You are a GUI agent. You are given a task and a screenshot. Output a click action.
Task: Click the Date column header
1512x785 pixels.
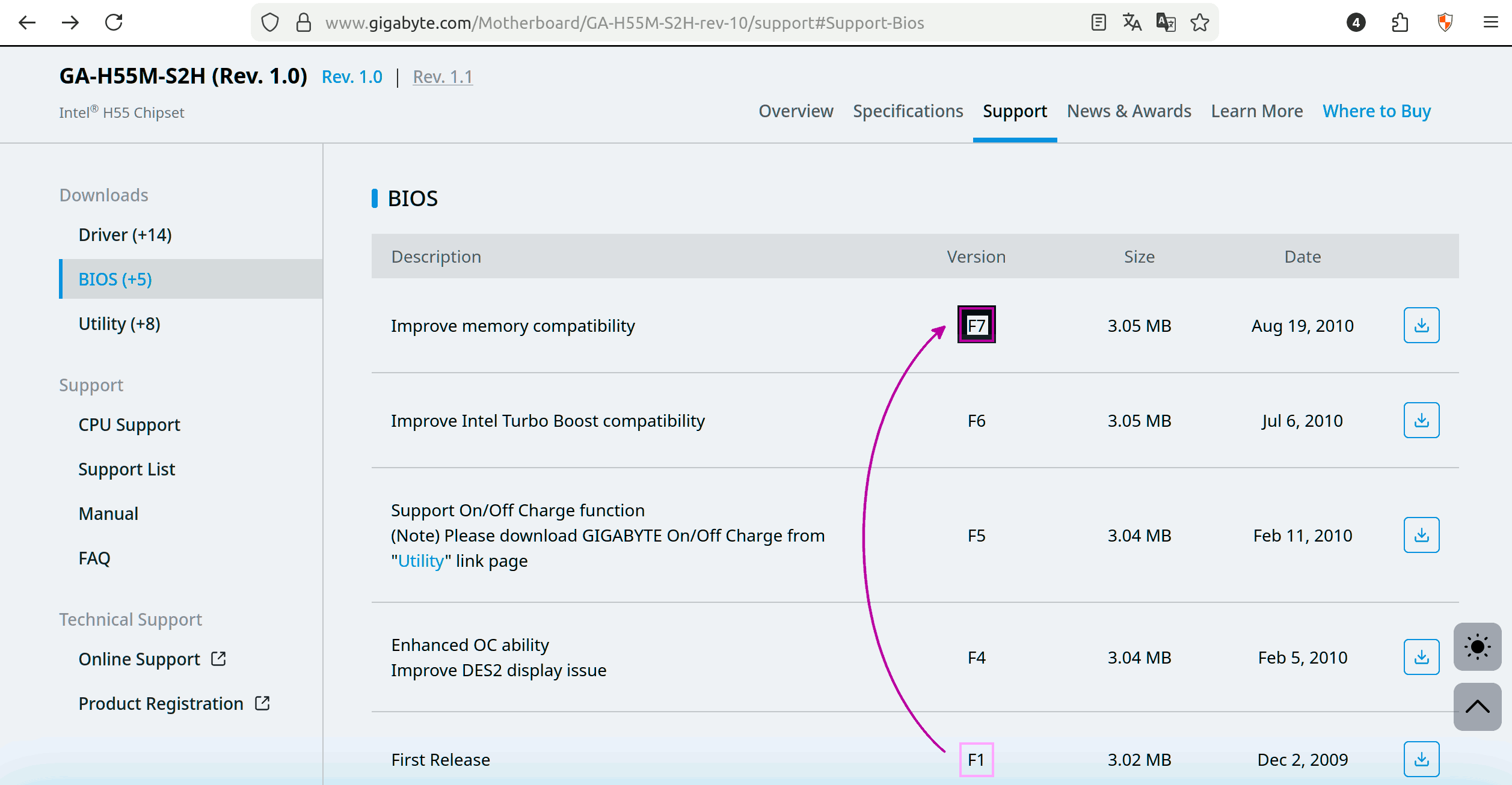[x=1302, y=257]
